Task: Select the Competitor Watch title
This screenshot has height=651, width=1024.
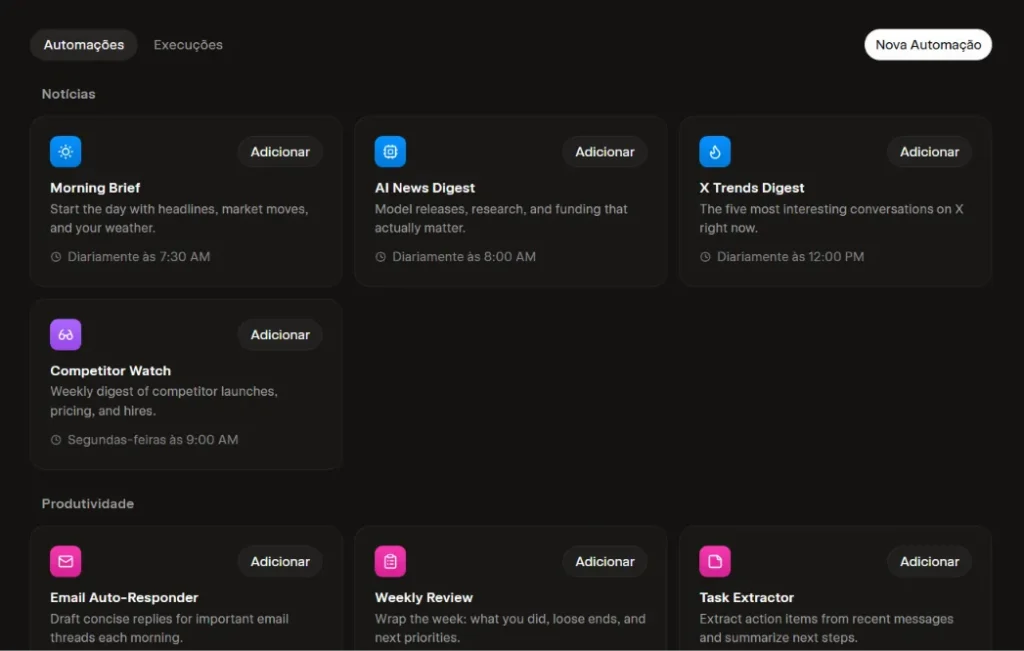Action: (x=110, y=371)
